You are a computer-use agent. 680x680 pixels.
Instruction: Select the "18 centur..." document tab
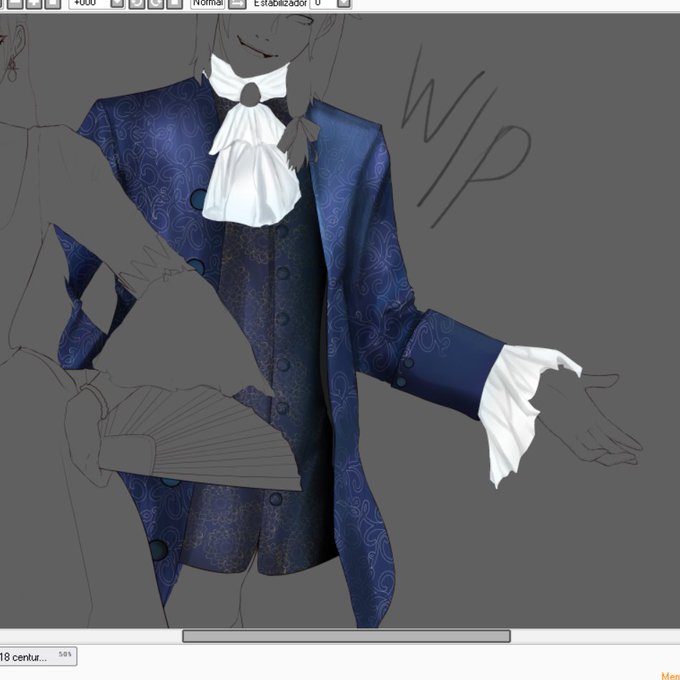[37, 657]
